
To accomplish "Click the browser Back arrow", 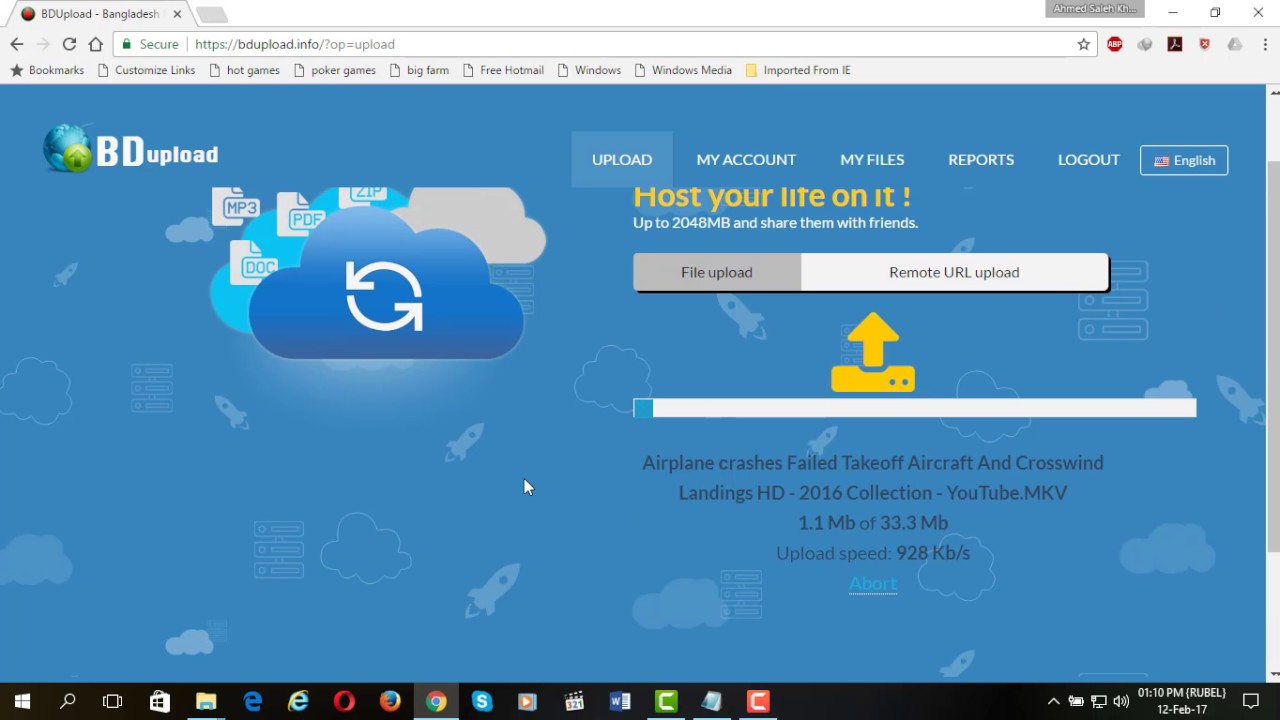I will click(16, 44).
